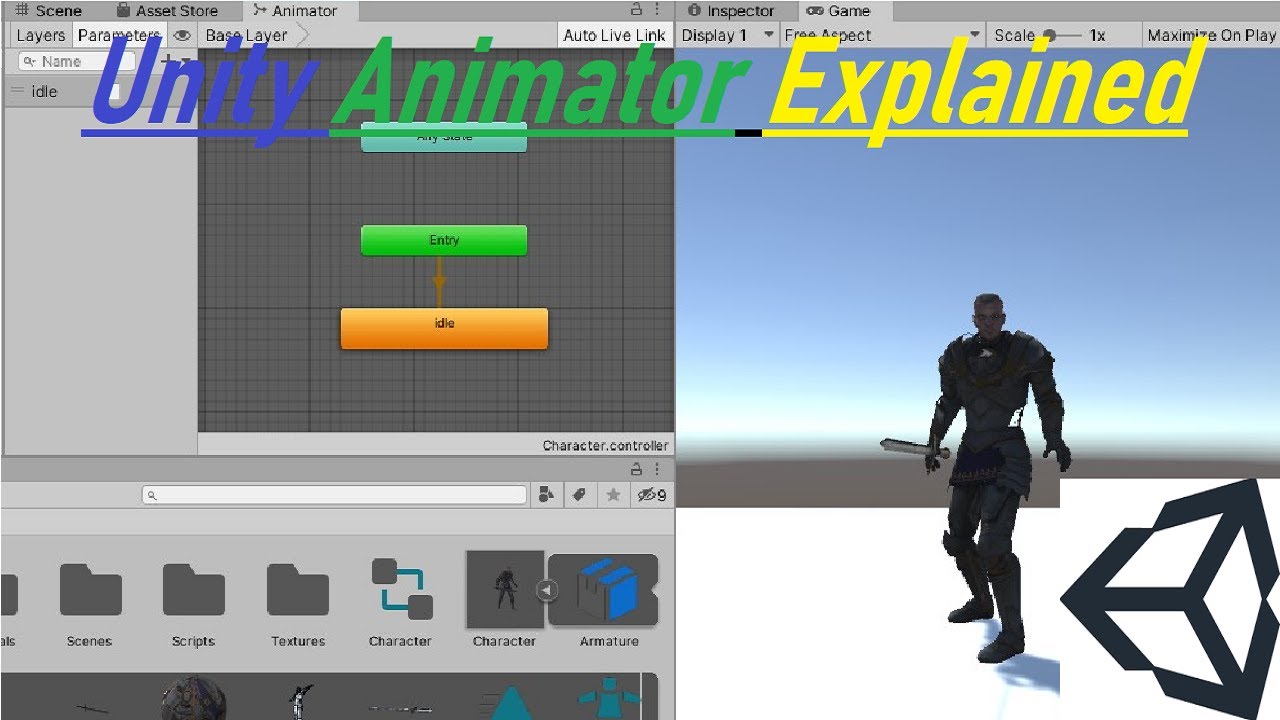This screenshot has width=1280, height=720.
Task: Select the Any State node
Action: (x=443, y=137)
